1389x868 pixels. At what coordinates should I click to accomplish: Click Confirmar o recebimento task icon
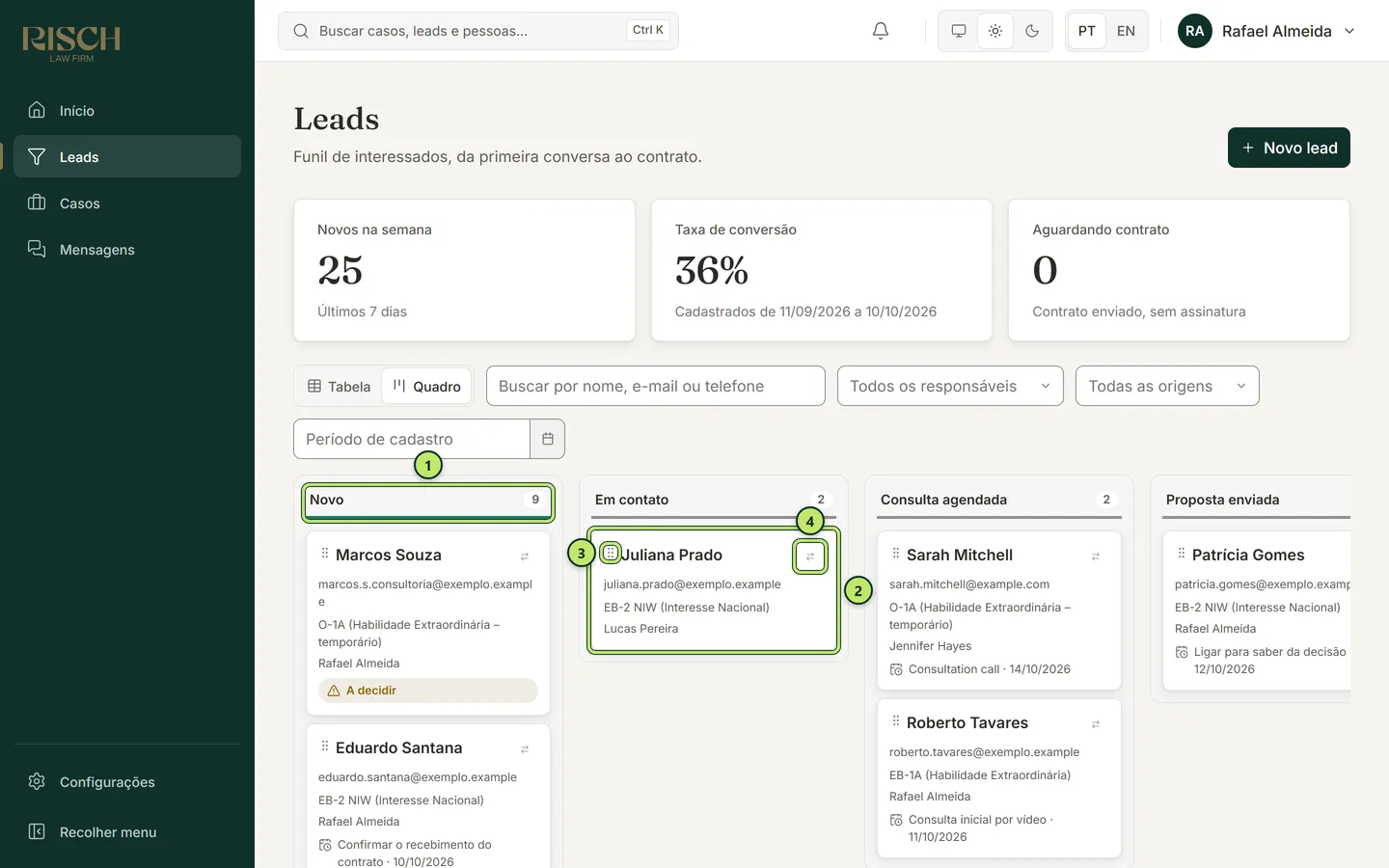[325, 845]
